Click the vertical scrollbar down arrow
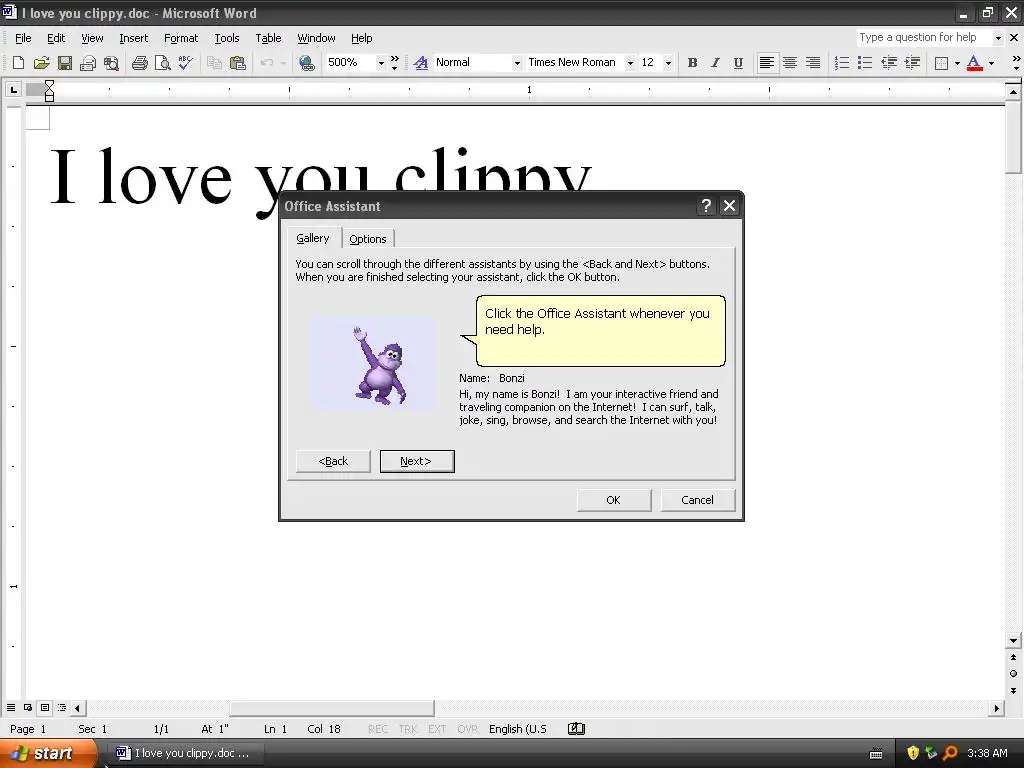This screenshot has height=768, width=1024. [1013, 641]
